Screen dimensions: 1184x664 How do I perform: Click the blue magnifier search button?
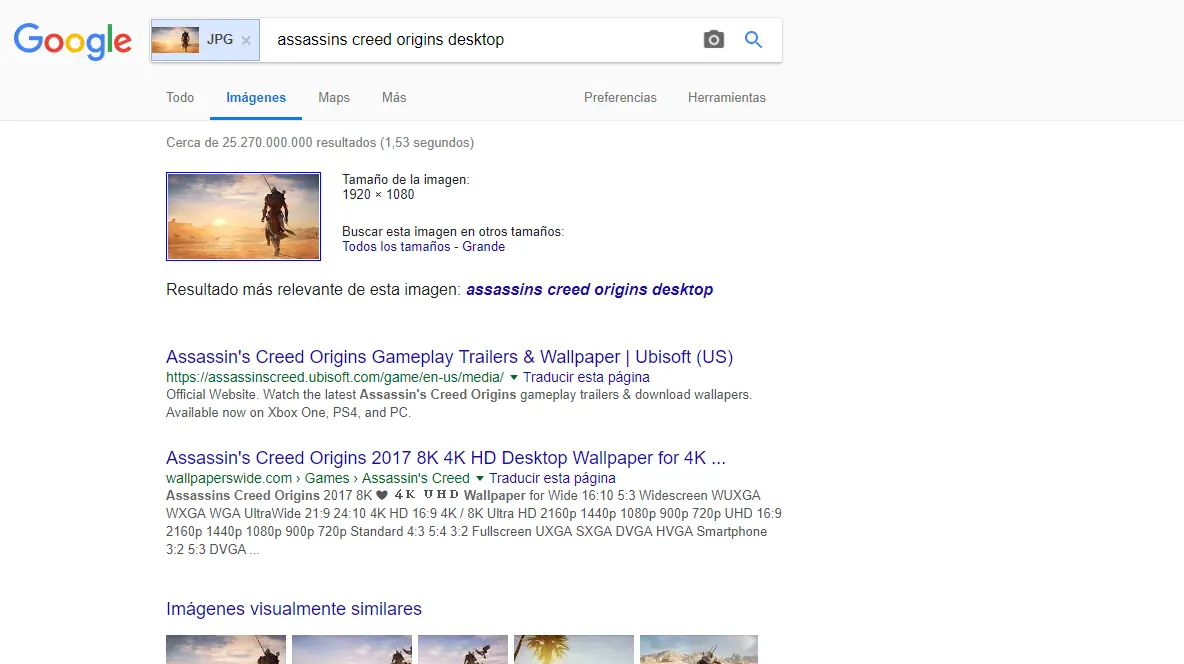tap(753, 39)
